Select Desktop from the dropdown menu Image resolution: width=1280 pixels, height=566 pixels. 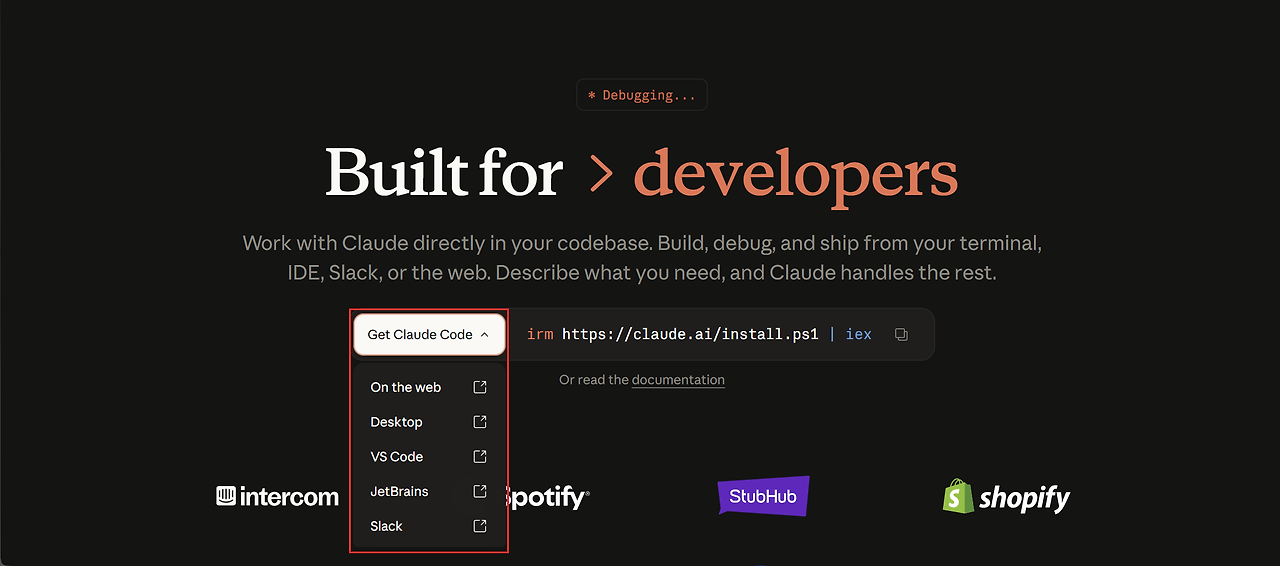pos(429,422)
